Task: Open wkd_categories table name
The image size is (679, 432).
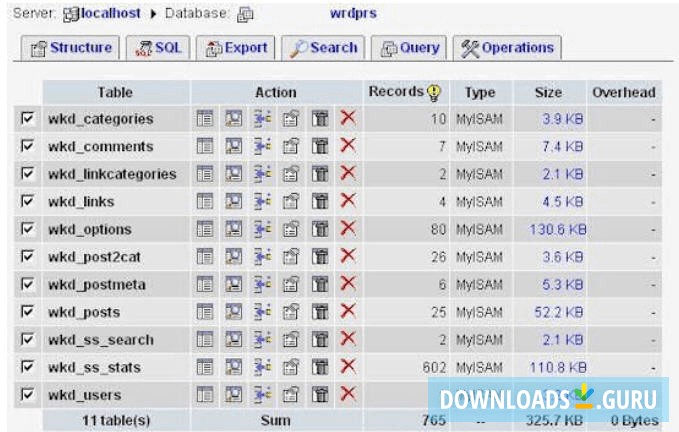Action: pyautogui.click(x=101, y=119)
